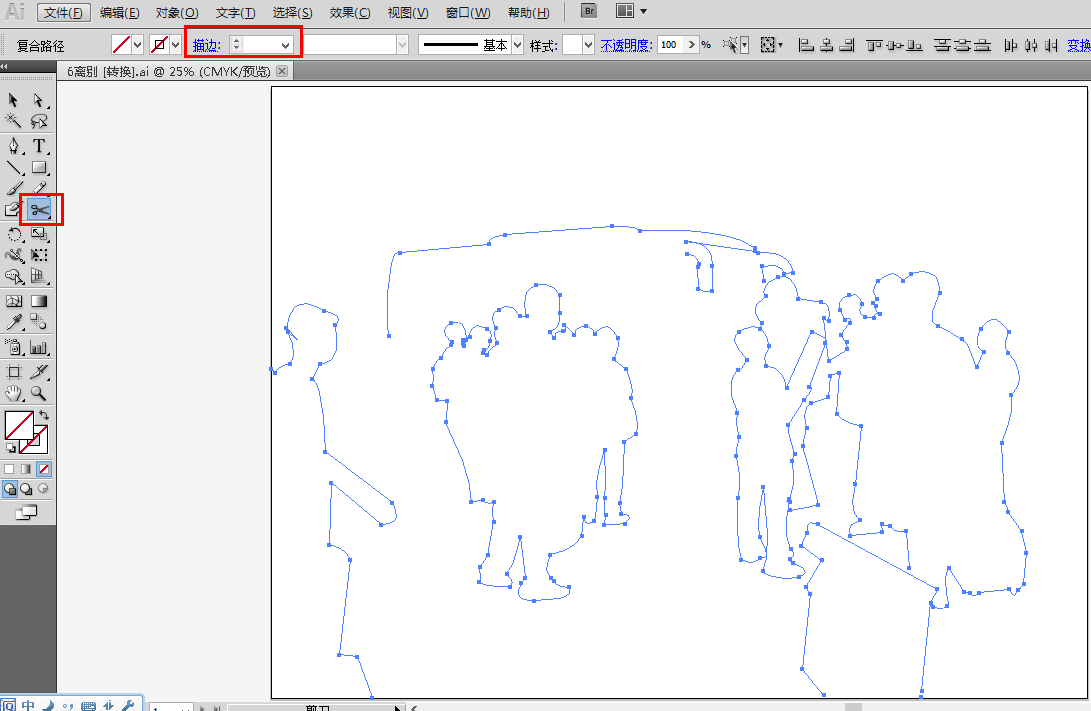The width and height of the screenshot is (1091, 711).
Task: Click the Fill color box in toolbox
Action: [19, 425]
